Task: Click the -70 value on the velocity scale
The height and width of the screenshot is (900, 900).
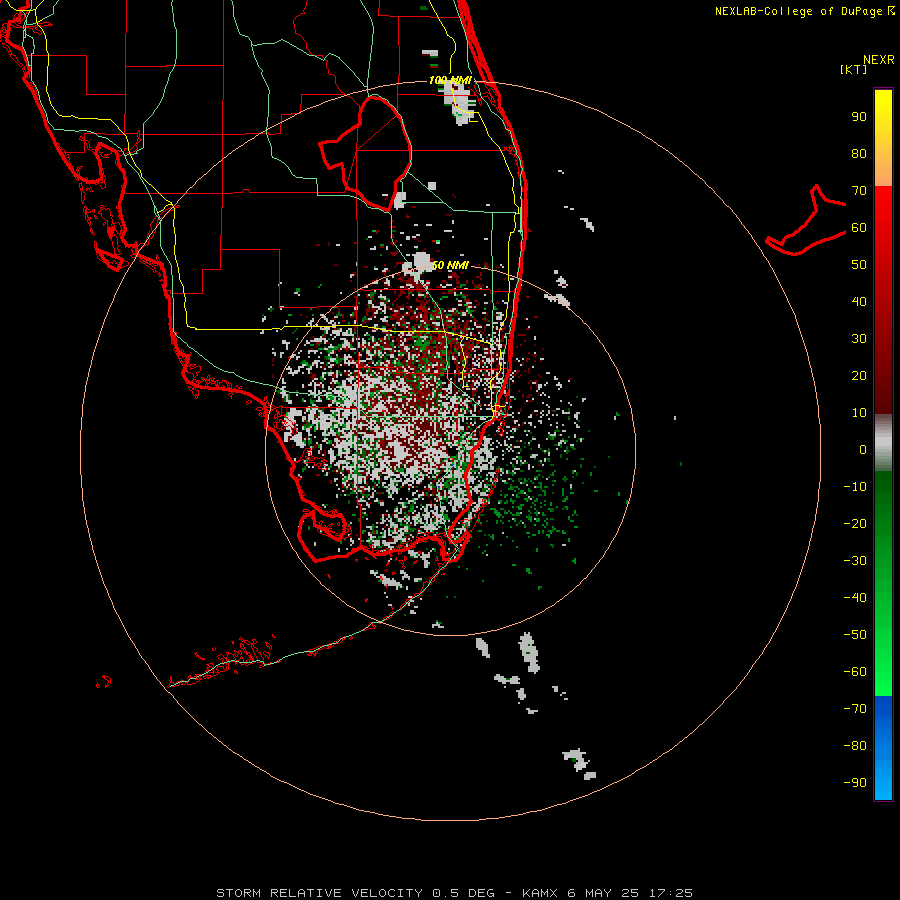Action: tap(855, 709)
